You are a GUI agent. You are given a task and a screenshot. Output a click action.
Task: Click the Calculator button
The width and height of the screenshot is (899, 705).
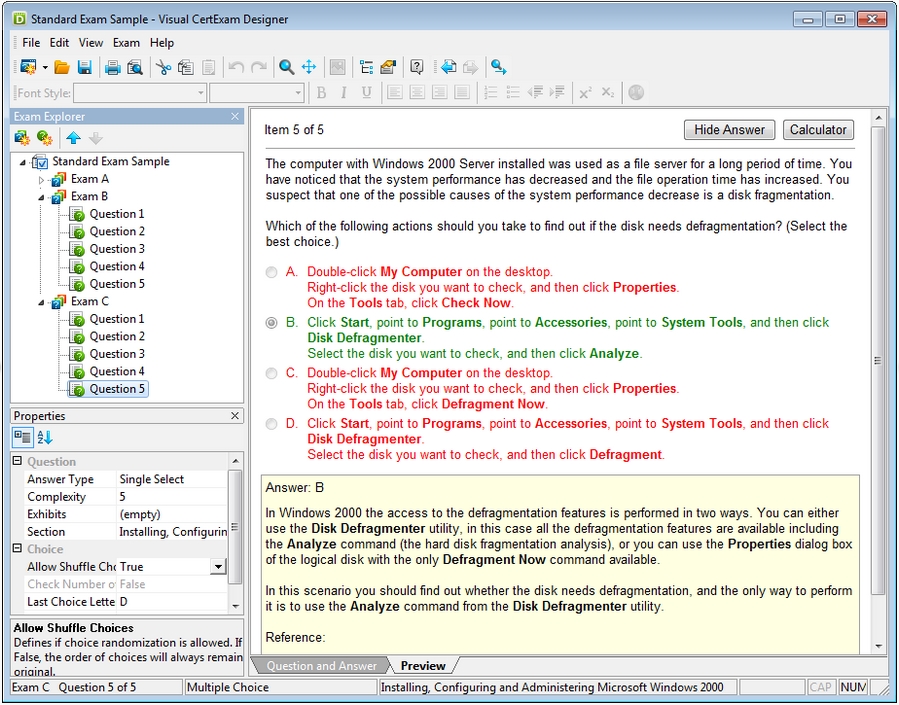(x=818, y=130)
